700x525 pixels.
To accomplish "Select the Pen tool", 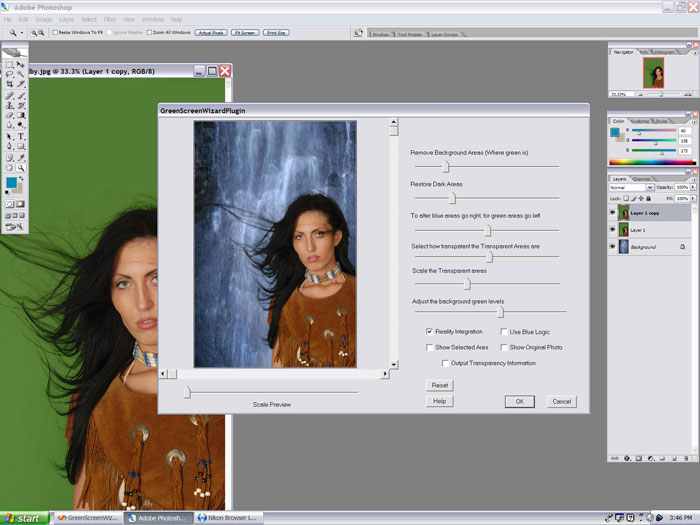I will coord(9,146).
